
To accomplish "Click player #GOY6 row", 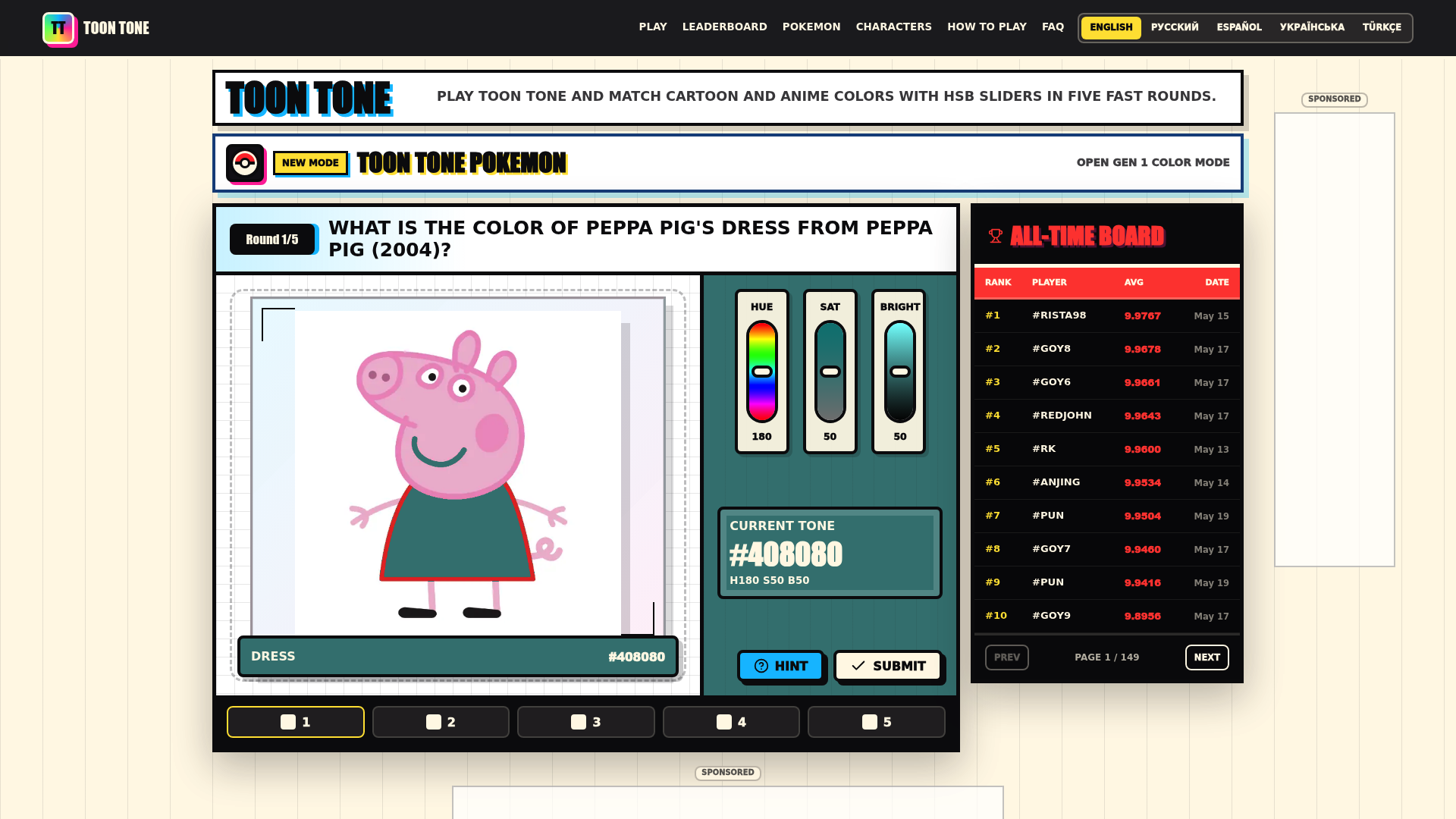I will (x=1107, y=382).
